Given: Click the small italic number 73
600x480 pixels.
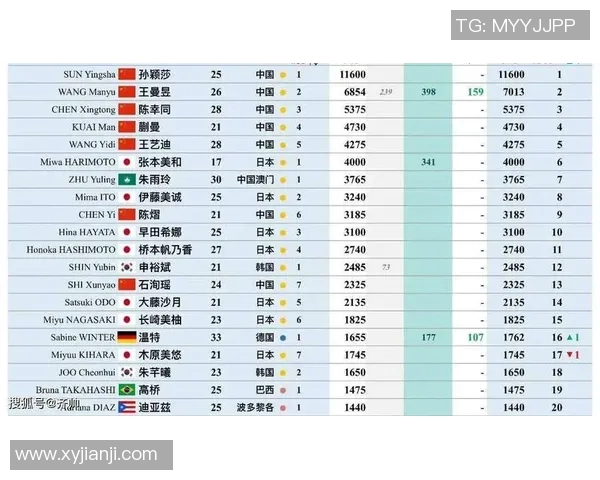Looking at the screenshot, I should [x=386, y=267].
